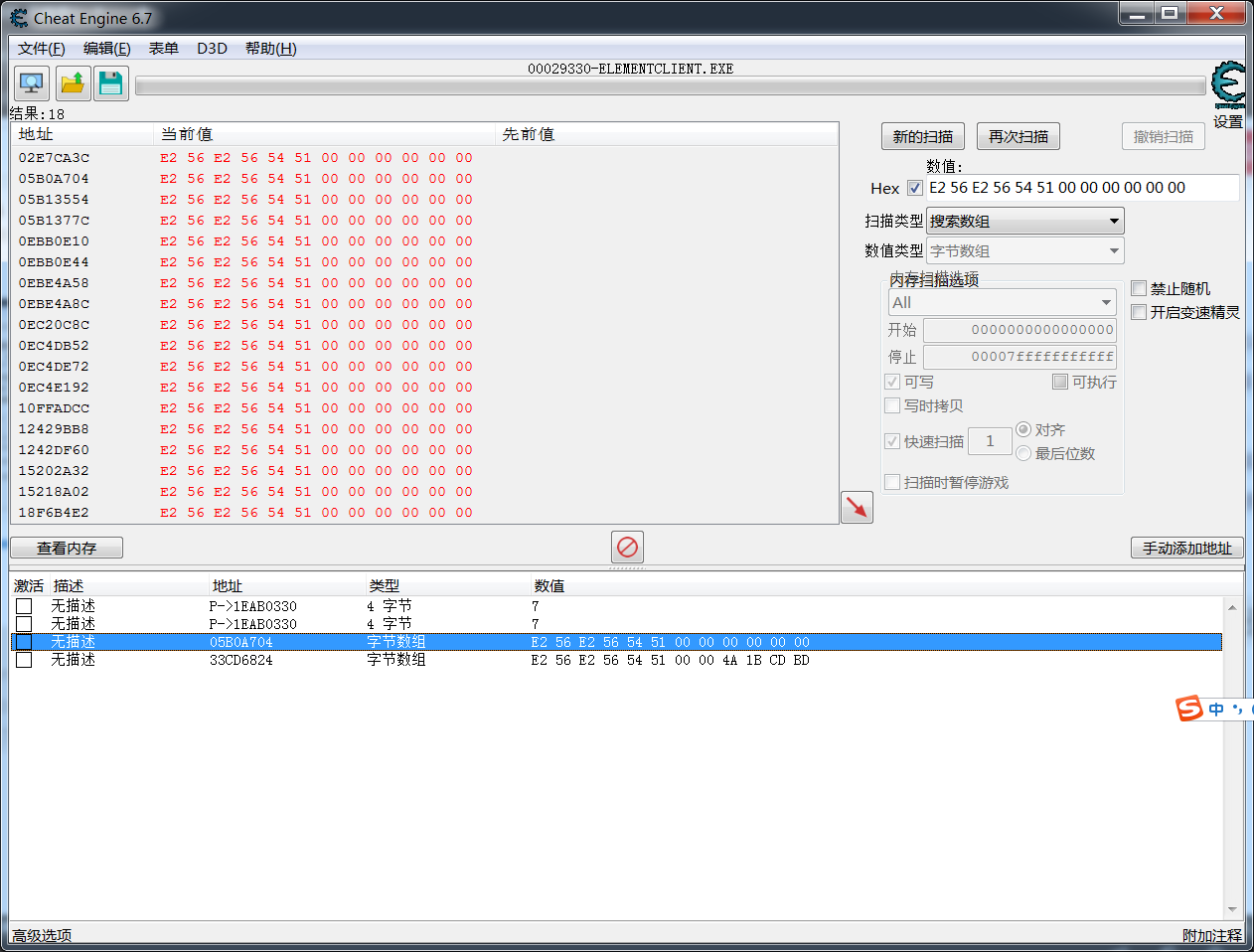Open memory region dropdown All
The height and width of the screenshot is (952, 1254).
tap(1002, 302)
